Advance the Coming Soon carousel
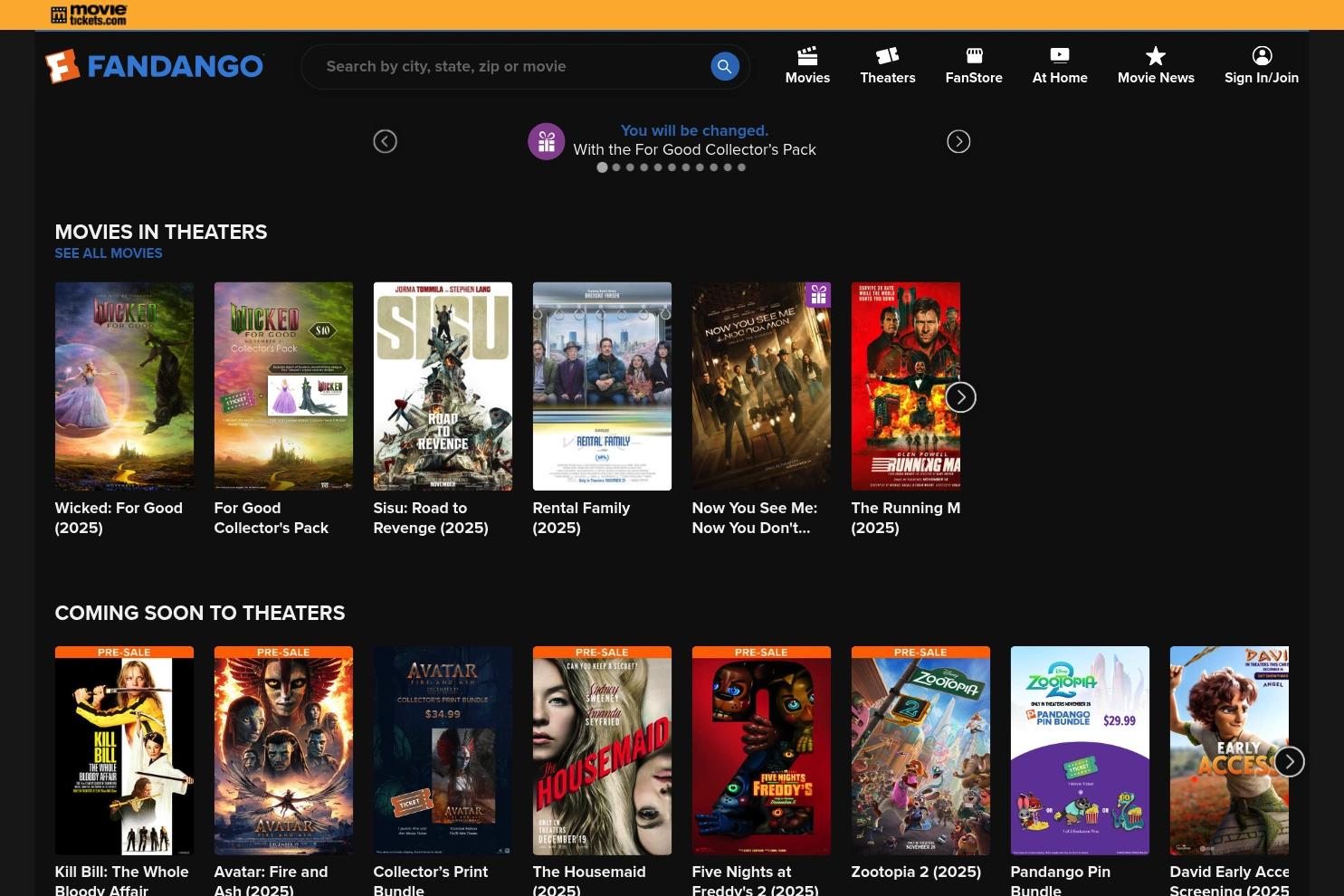1344x896 pixels. click(1290, 762)
